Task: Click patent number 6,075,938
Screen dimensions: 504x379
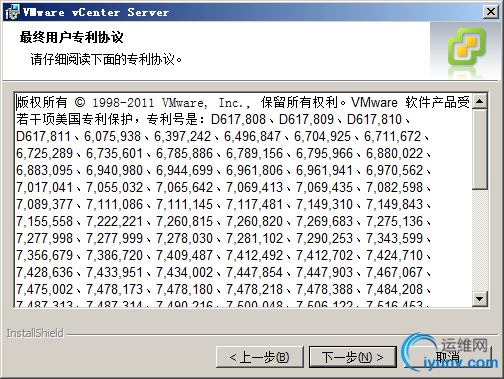Action: 112,136
